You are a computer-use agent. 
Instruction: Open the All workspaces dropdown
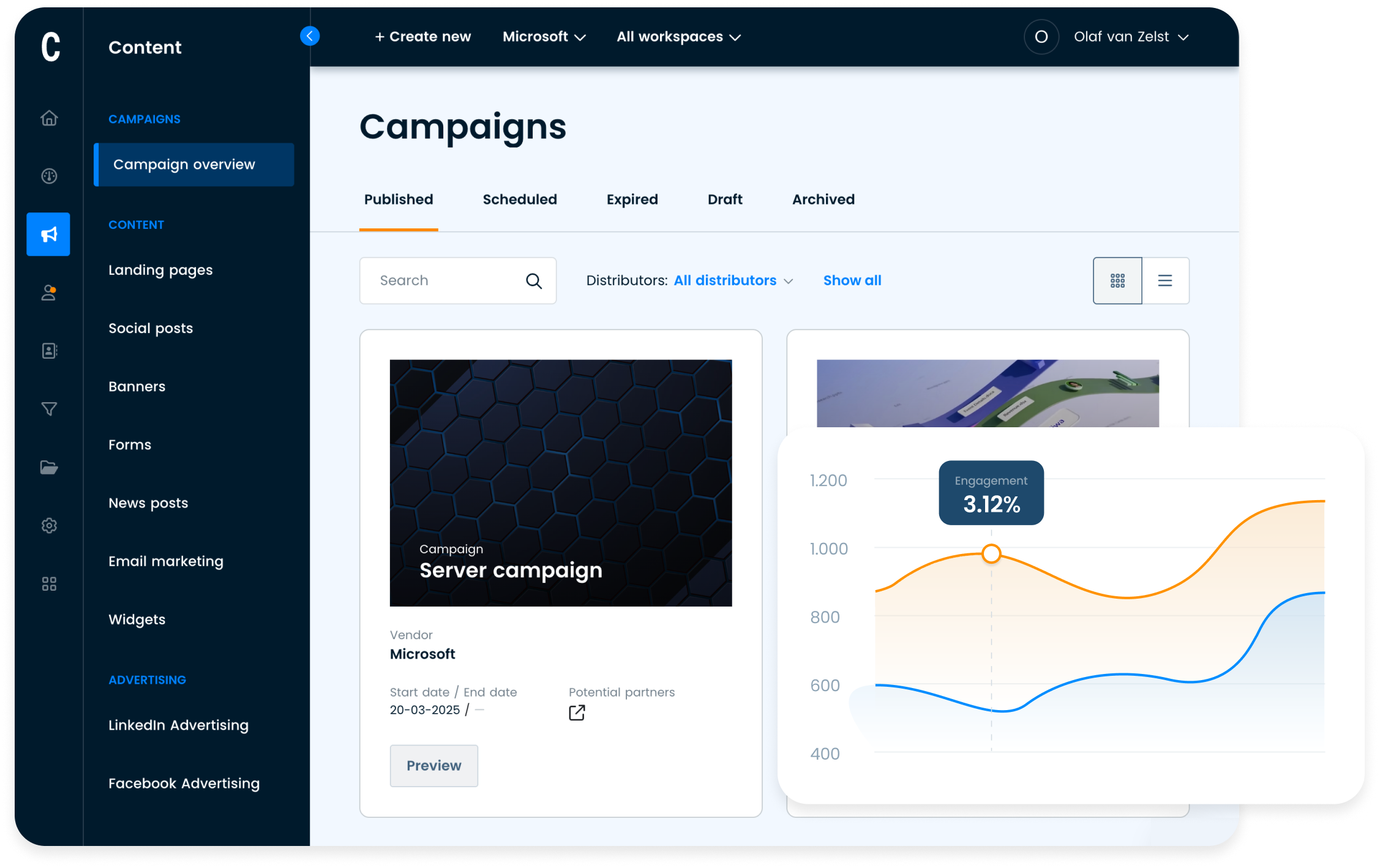678,37
